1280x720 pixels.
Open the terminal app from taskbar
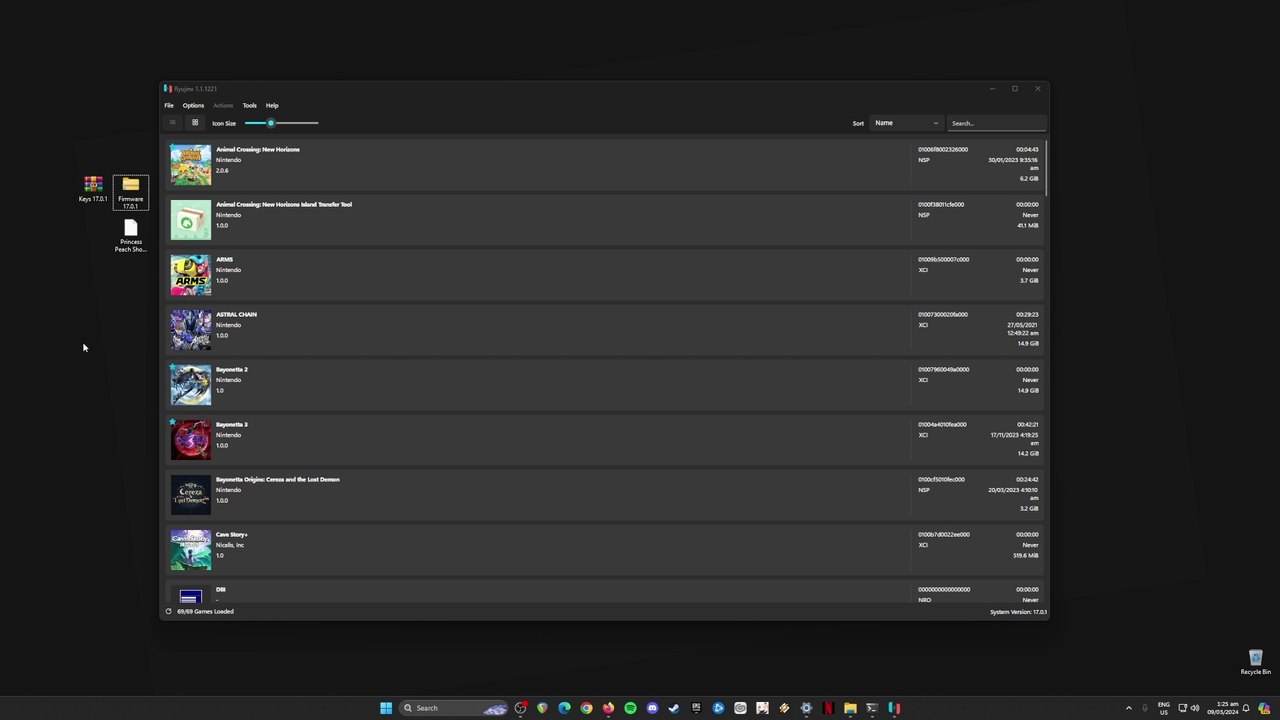pos(872,708)
